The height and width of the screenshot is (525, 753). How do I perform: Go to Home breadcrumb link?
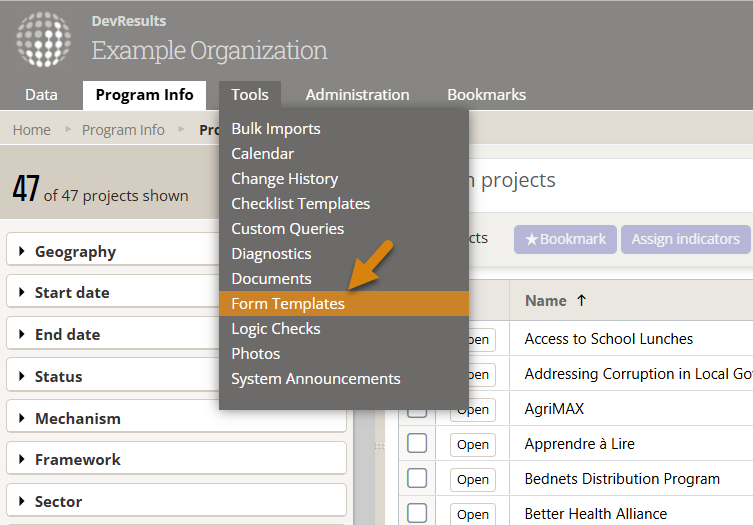[x=32, y=130]
